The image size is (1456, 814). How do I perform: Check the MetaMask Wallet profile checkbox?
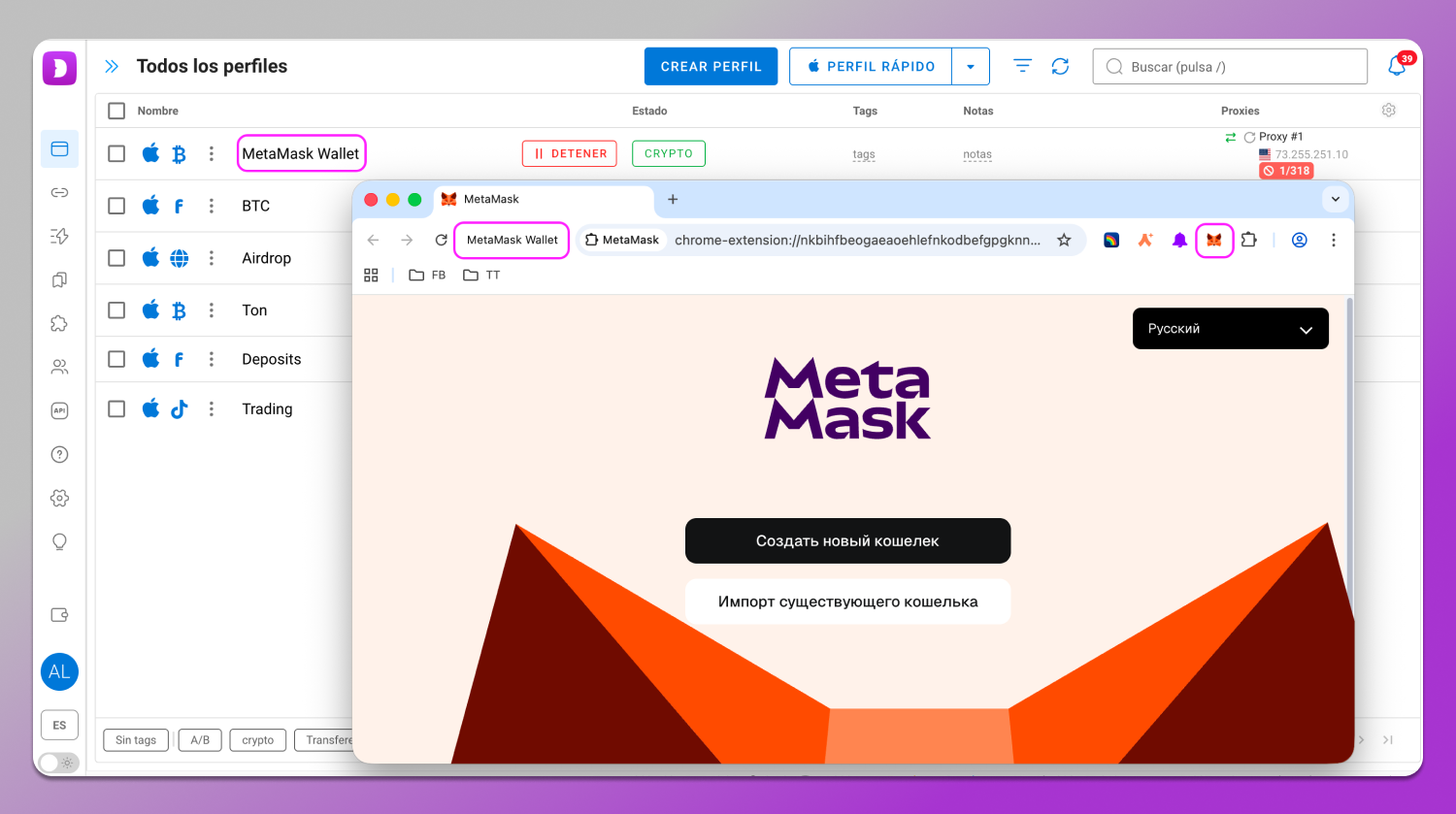click(x=116, y=152)
